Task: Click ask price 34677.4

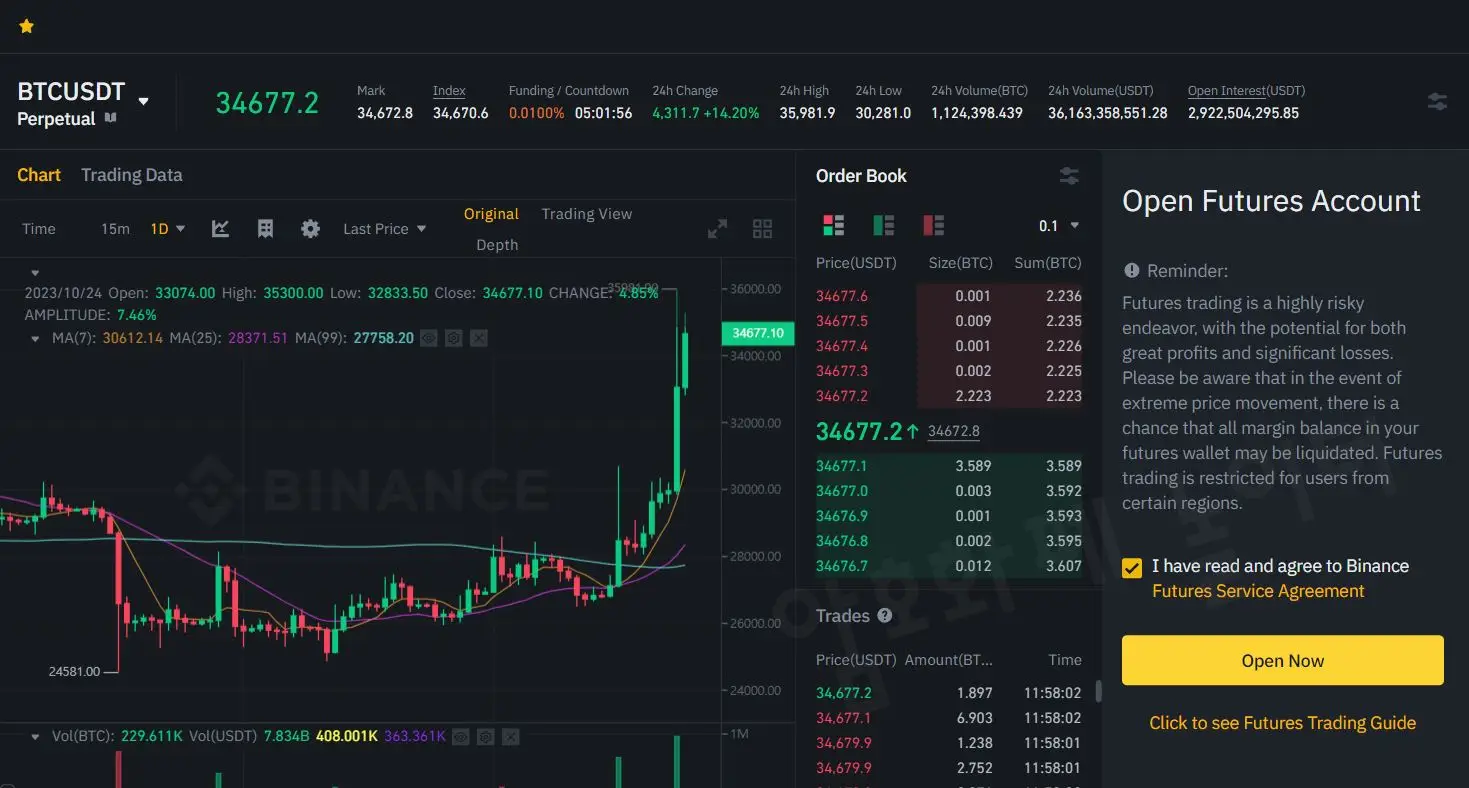Action: pos(842,346)
